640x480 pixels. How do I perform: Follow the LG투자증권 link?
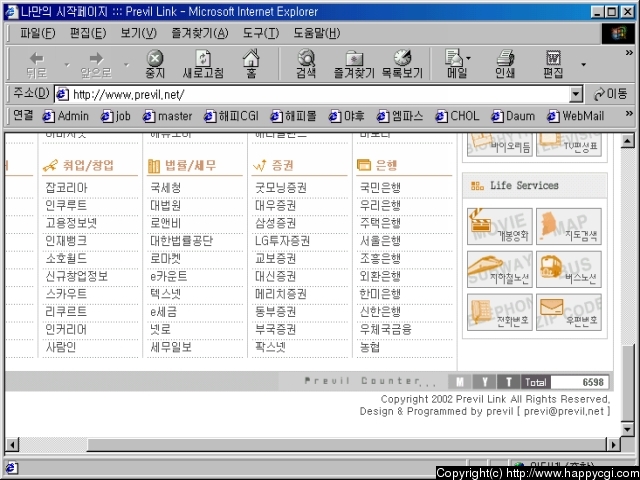pos(282,241)
